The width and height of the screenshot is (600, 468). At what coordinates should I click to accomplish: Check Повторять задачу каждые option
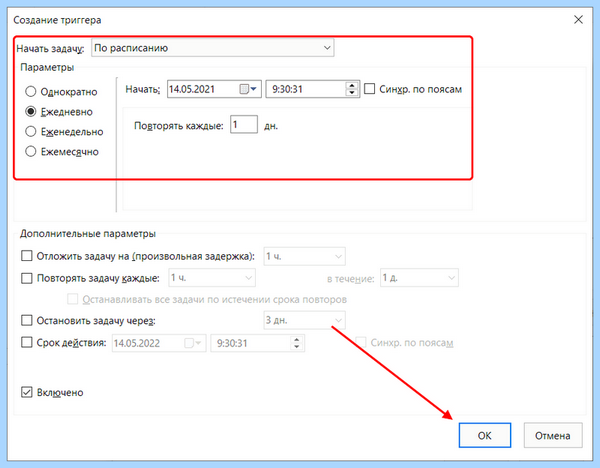(26, 278)
